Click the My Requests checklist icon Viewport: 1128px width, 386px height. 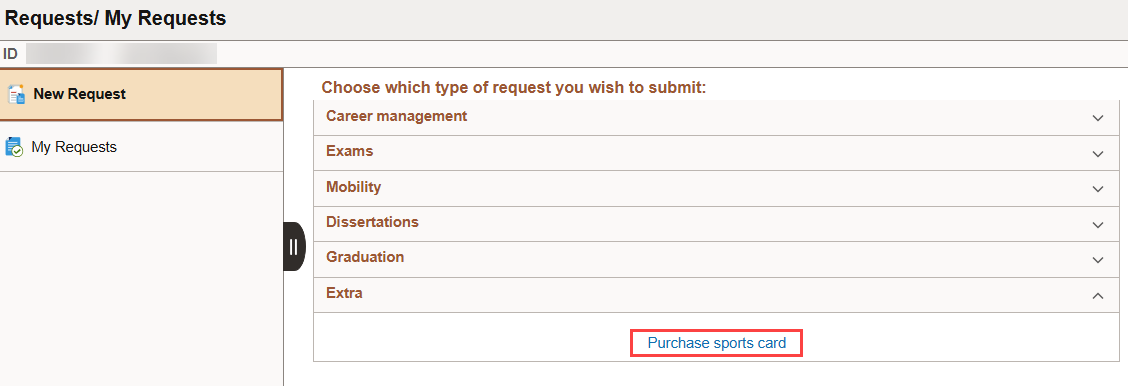click(14, 147)
